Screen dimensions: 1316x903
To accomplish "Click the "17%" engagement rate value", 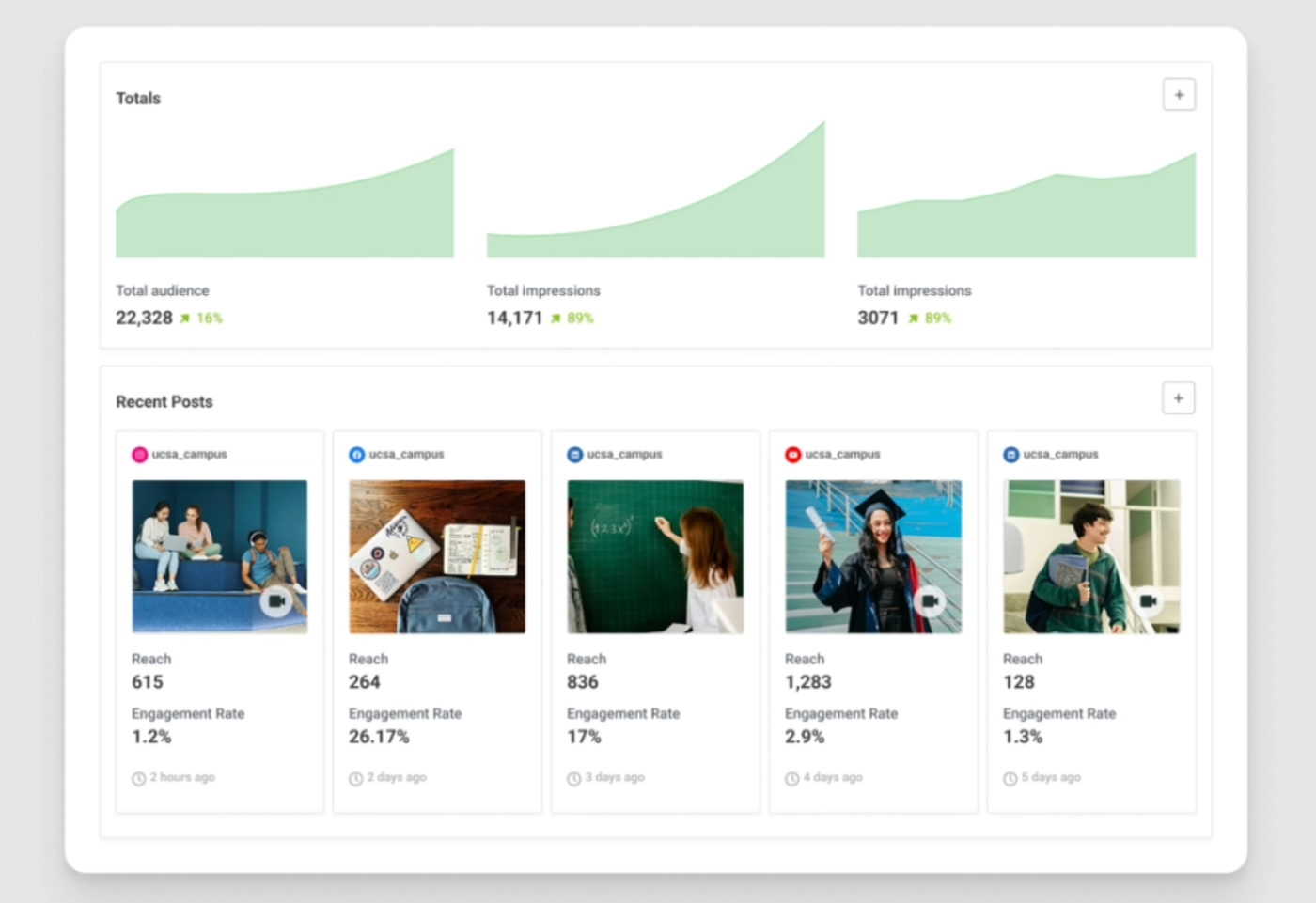I will tap(584, 738).
